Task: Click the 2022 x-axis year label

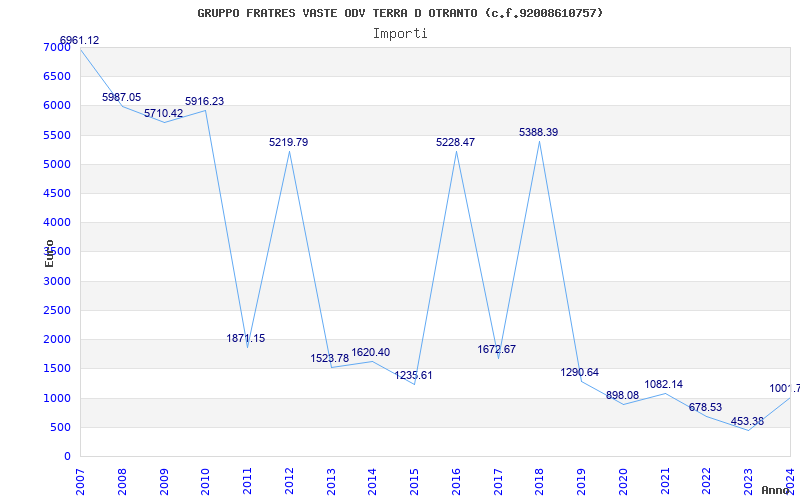Action: pyautogui.click(x=707, y=482)
